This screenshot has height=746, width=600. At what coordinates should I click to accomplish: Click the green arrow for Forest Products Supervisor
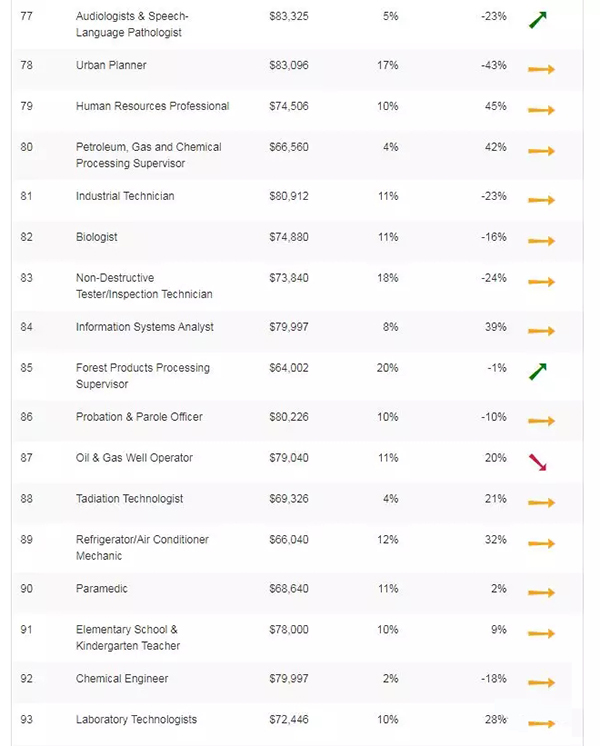pyautogui.click(x=538, y=372)
